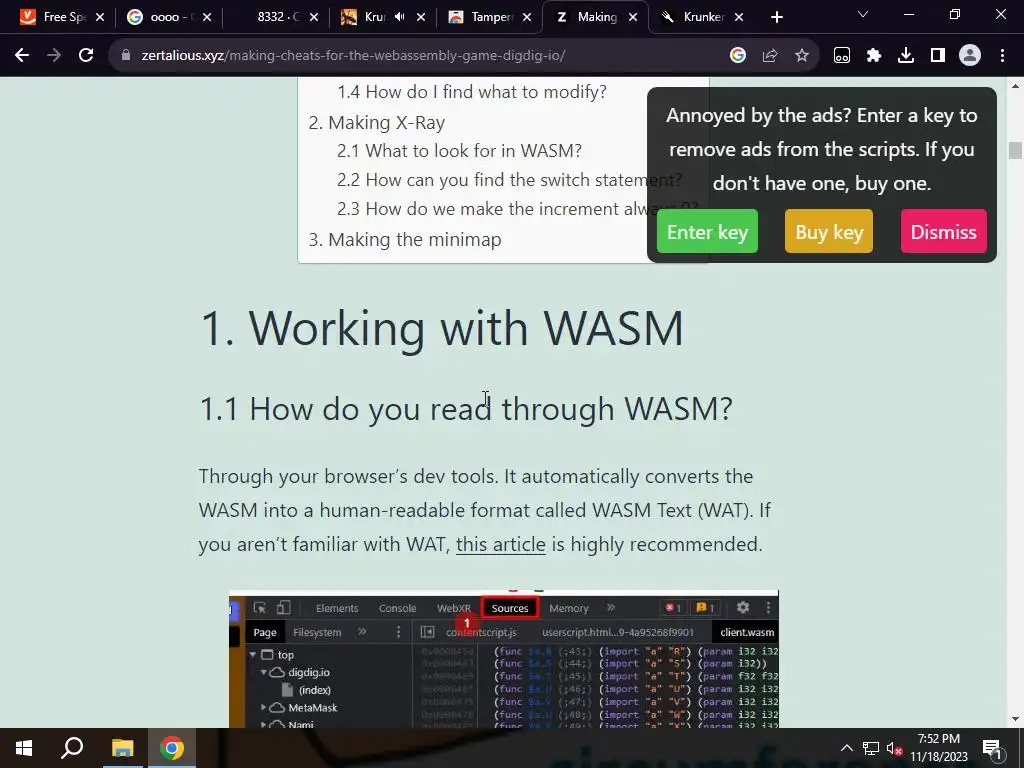The image size is (1024, 768).
Task: Go forward with the forward arrow
Action: tap(54, 56)
